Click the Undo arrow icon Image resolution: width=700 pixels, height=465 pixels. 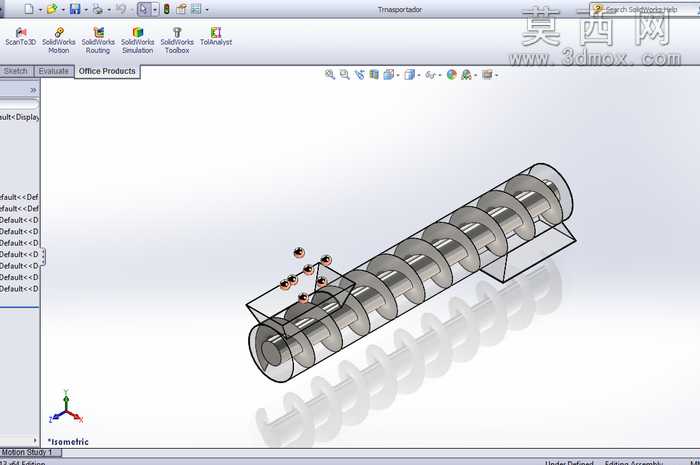click(121, 9)
